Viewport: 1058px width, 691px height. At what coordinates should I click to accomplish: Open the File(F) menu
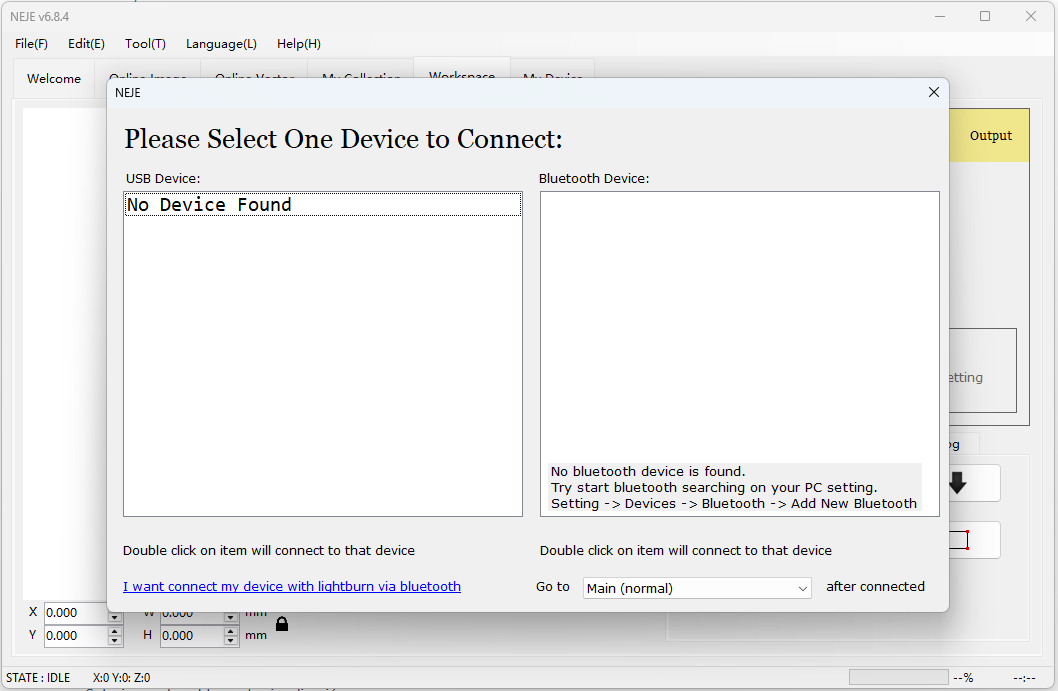click(31, 44)
